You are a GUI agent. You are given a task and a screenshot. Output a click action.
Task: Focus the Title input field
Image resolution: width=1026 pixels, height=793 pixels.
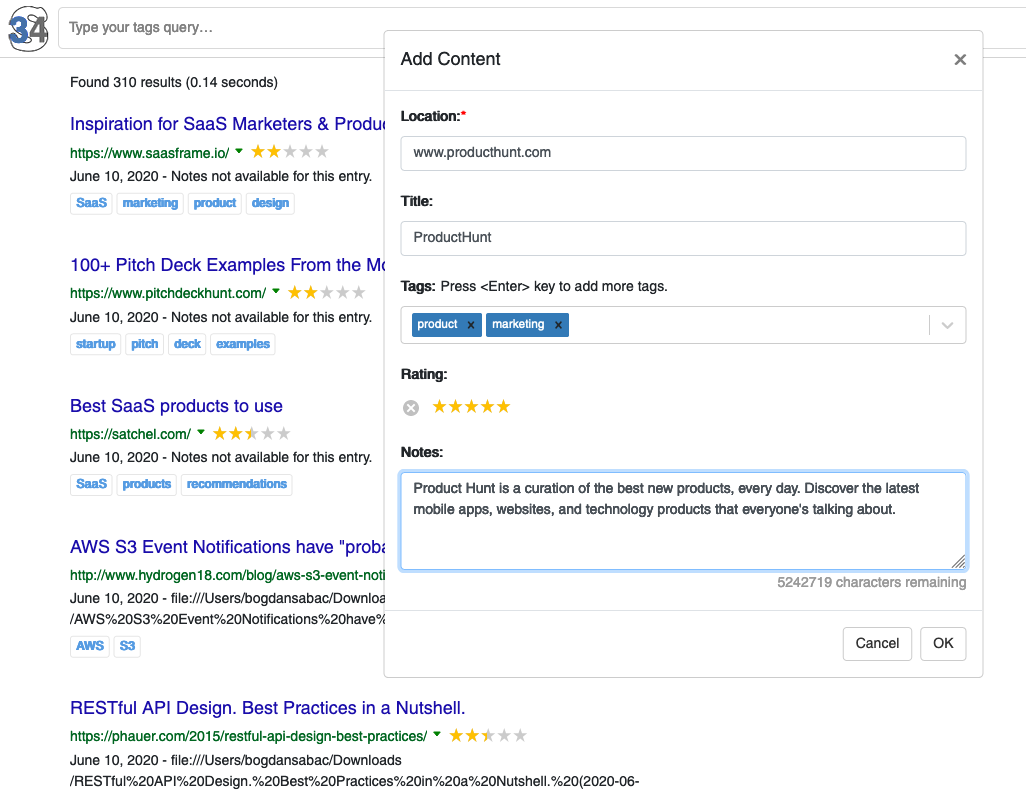[x=683, y=238]
